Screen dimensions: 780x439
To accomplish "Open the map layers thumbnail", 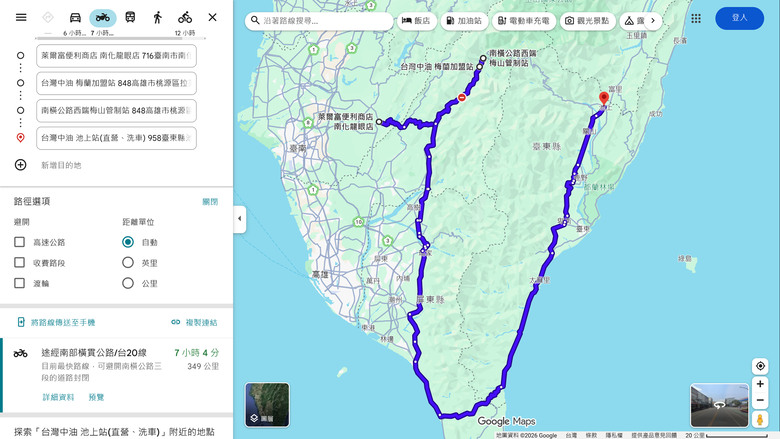I will pos(267,405).
